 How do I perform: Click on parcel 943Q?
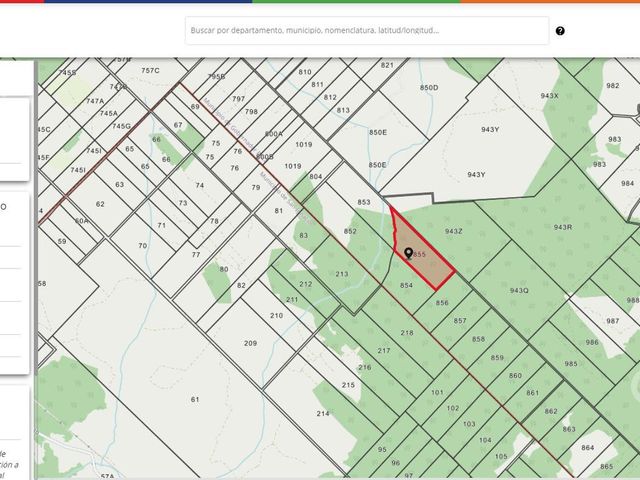point(519,291)
